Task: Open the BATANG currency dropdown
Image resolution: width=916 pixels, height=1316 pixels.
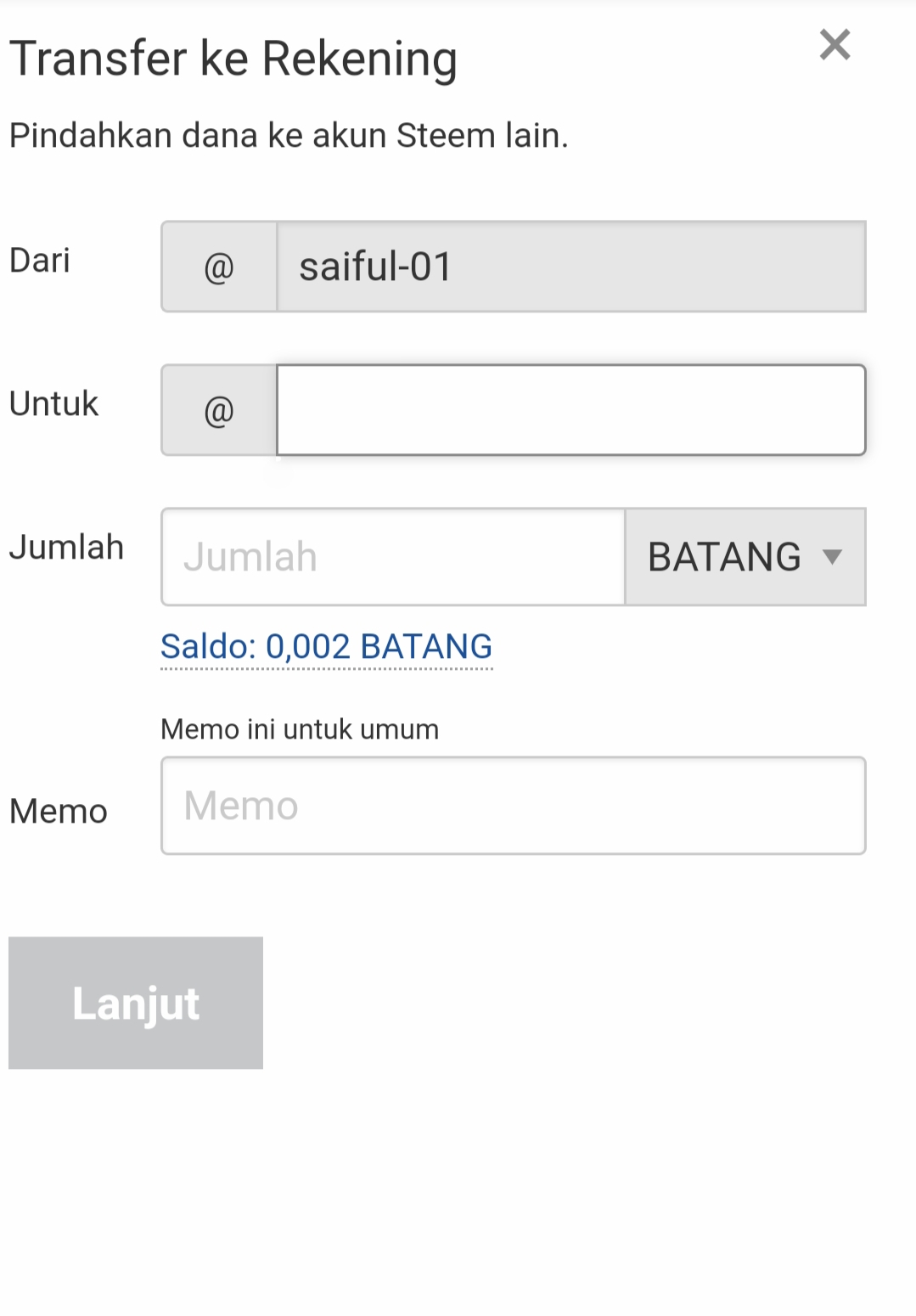Action: tap(745, 557)
